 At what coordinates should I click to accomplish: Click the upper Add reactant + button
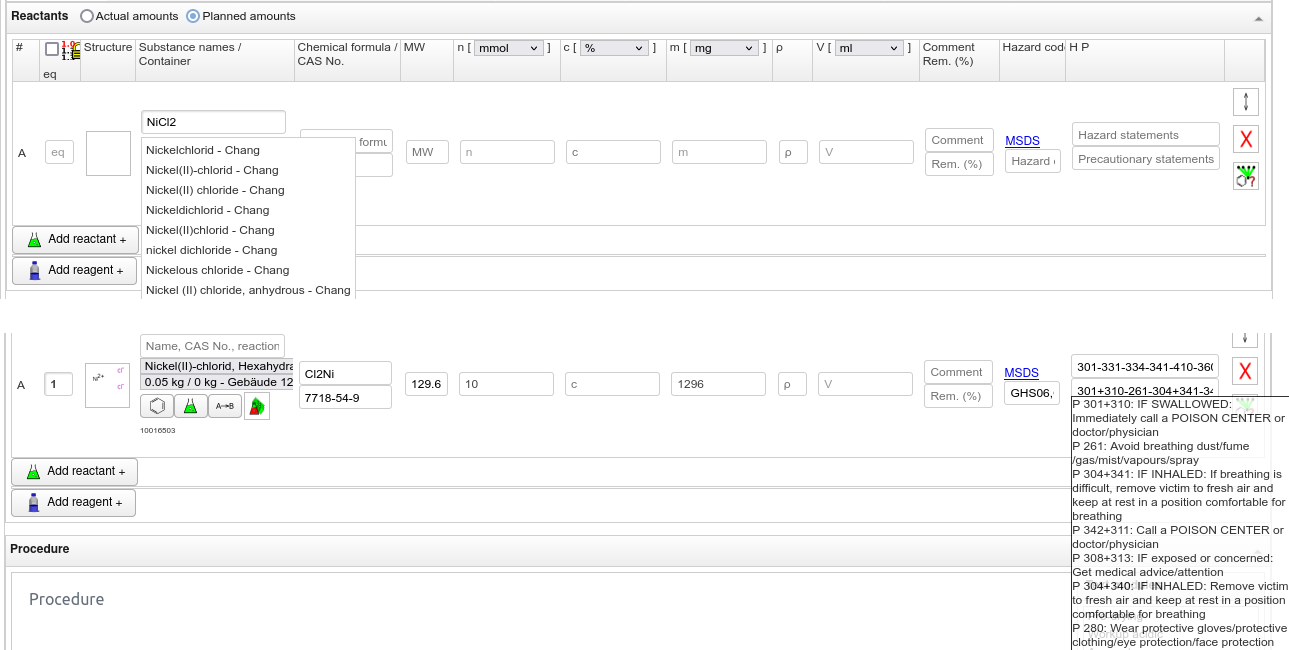coord(75,239)
